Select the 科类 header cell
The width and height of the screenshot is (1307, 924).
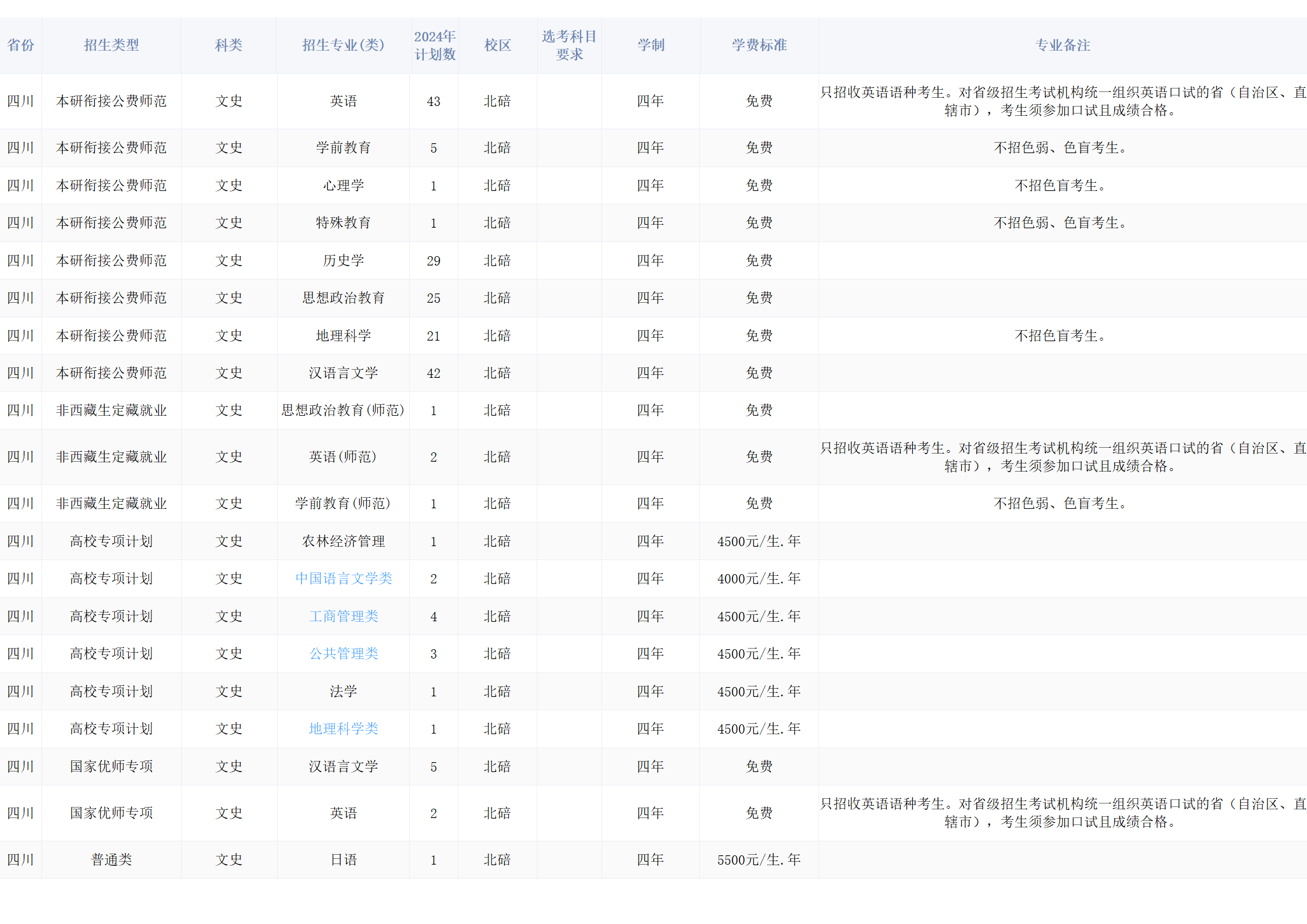(228, 45)
